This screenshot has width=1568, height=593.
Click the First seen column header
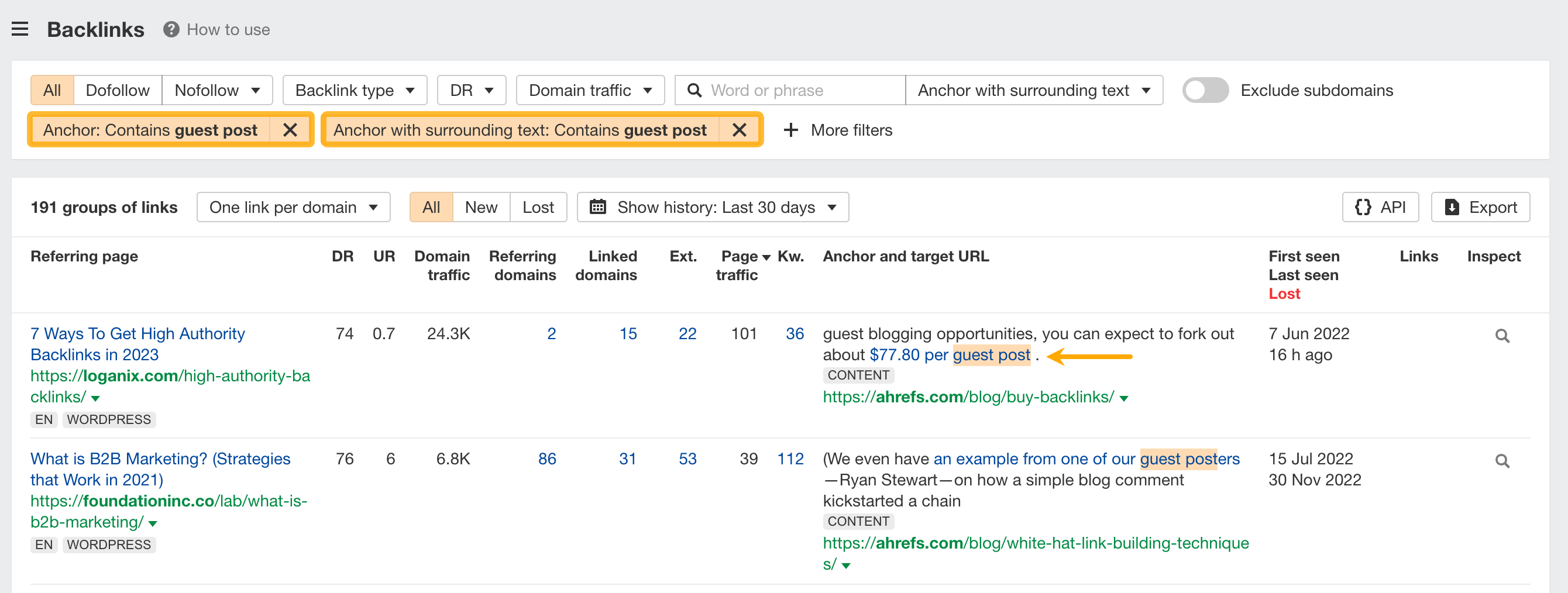click(x=1304, y=256)
